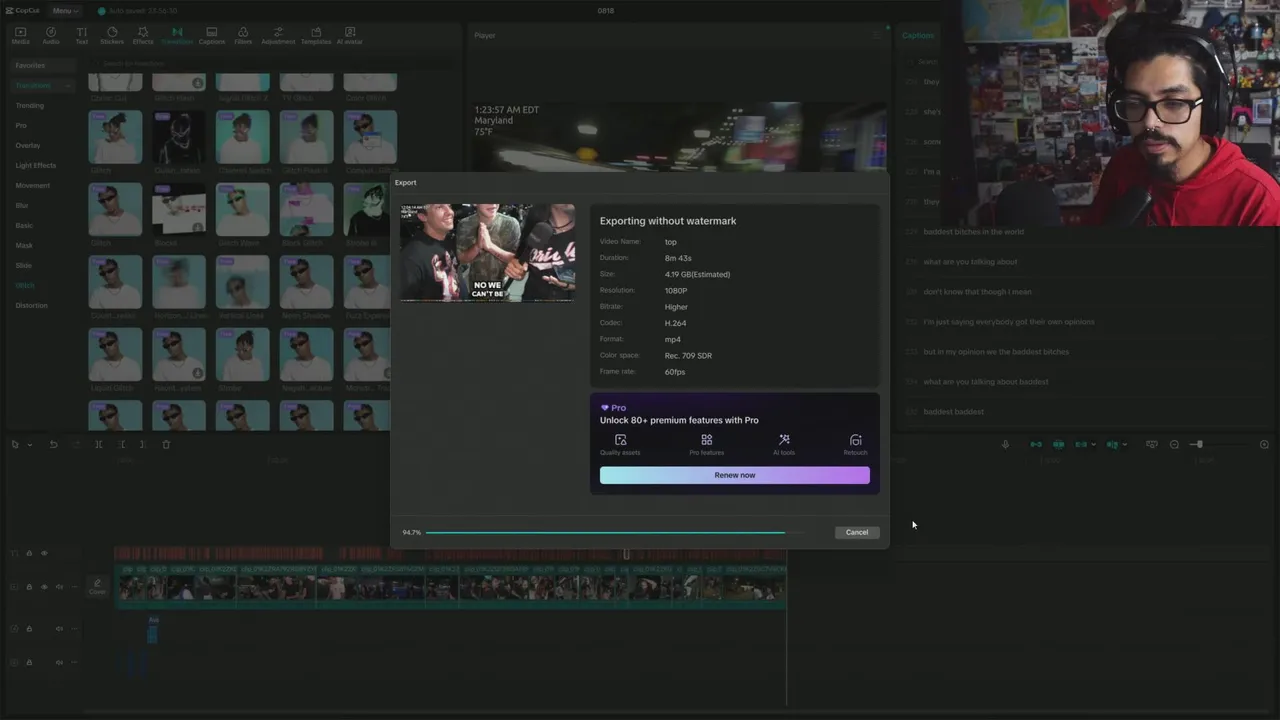Click the Pro features icon in Pro banner
The width and height of the screenshot is (1280, 720).
coord(706,440)
